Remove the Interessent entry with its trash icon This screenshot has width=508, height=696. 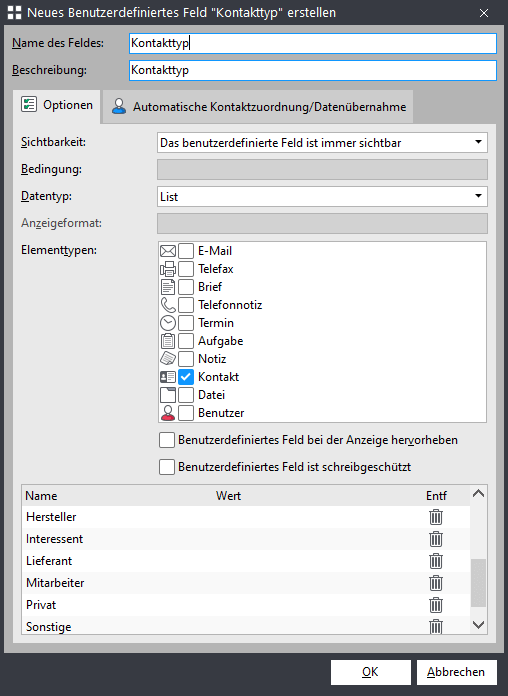tap(436, 539)
